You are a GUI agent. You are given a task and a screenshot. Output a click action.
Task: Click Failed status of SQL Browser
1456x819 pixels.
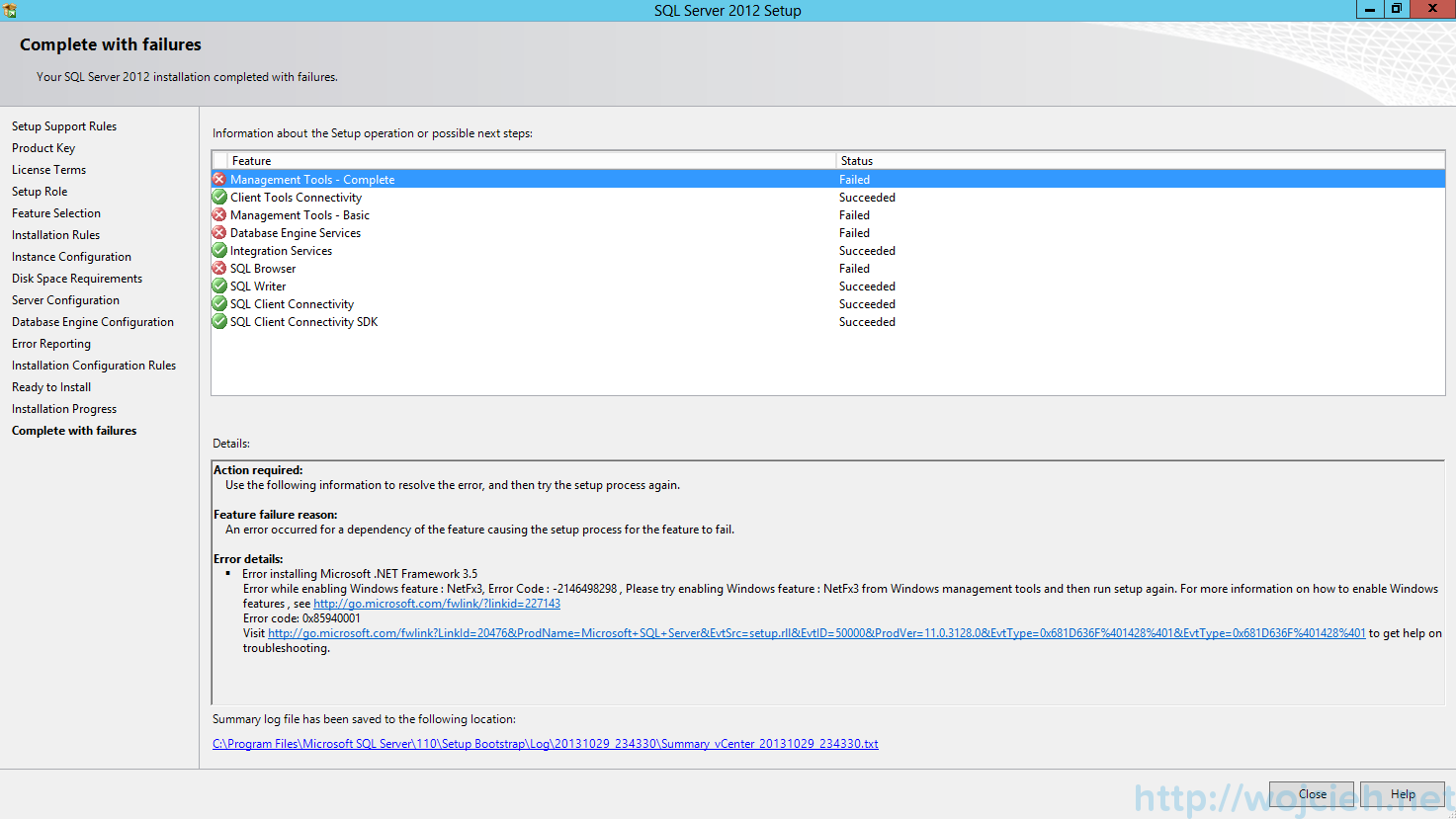(x=854, y=269)
